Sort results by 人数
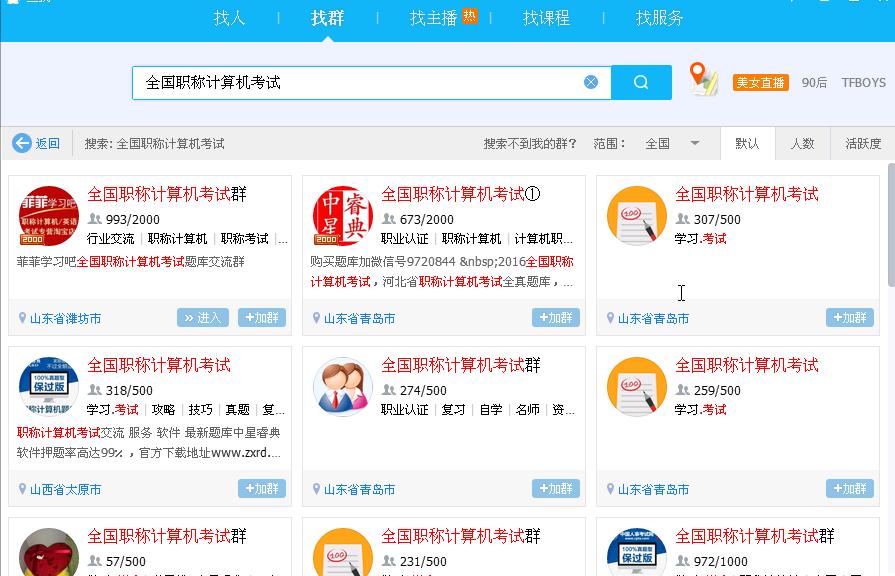Screen dimensions: 895x576 click(x=802, y=143)
